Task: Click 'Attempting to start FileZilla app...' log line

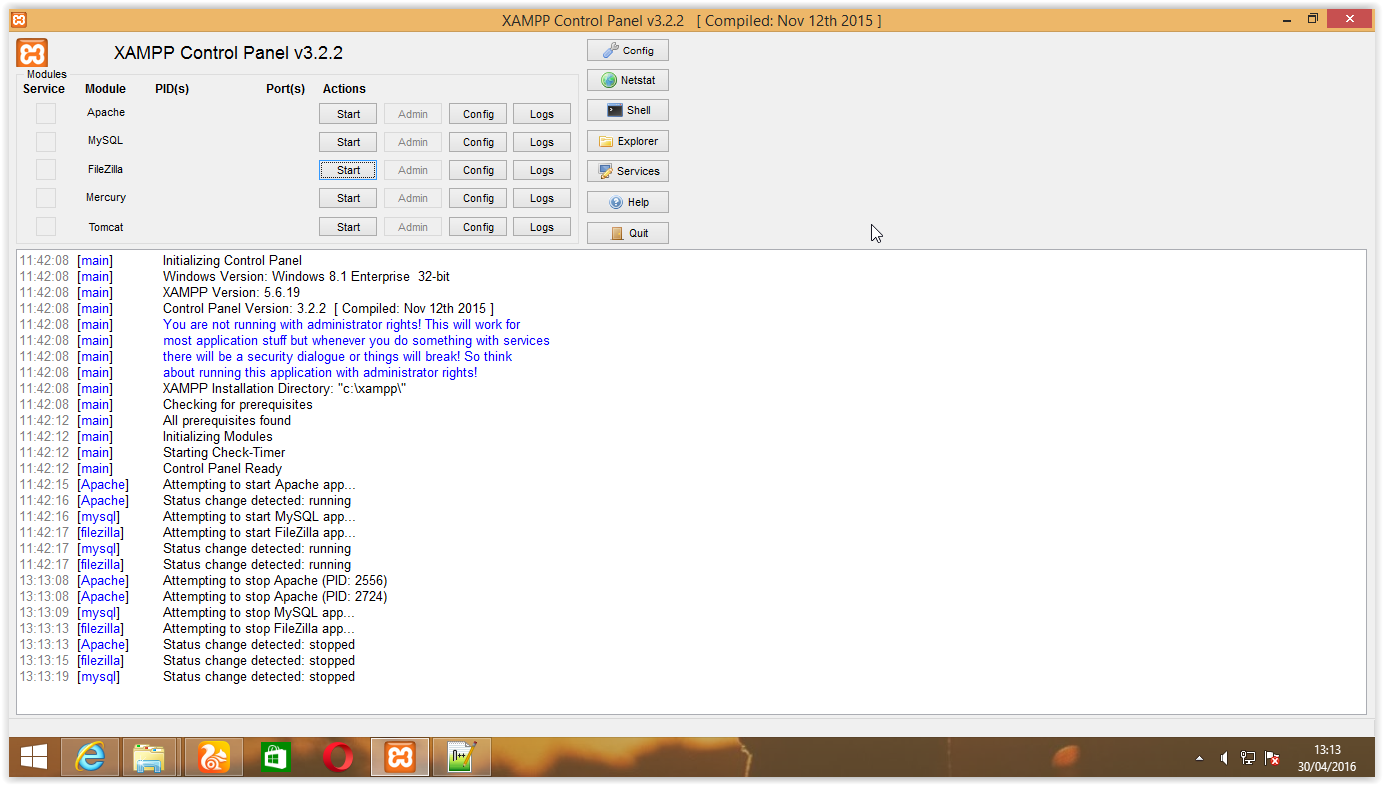Action: (259, 532)
